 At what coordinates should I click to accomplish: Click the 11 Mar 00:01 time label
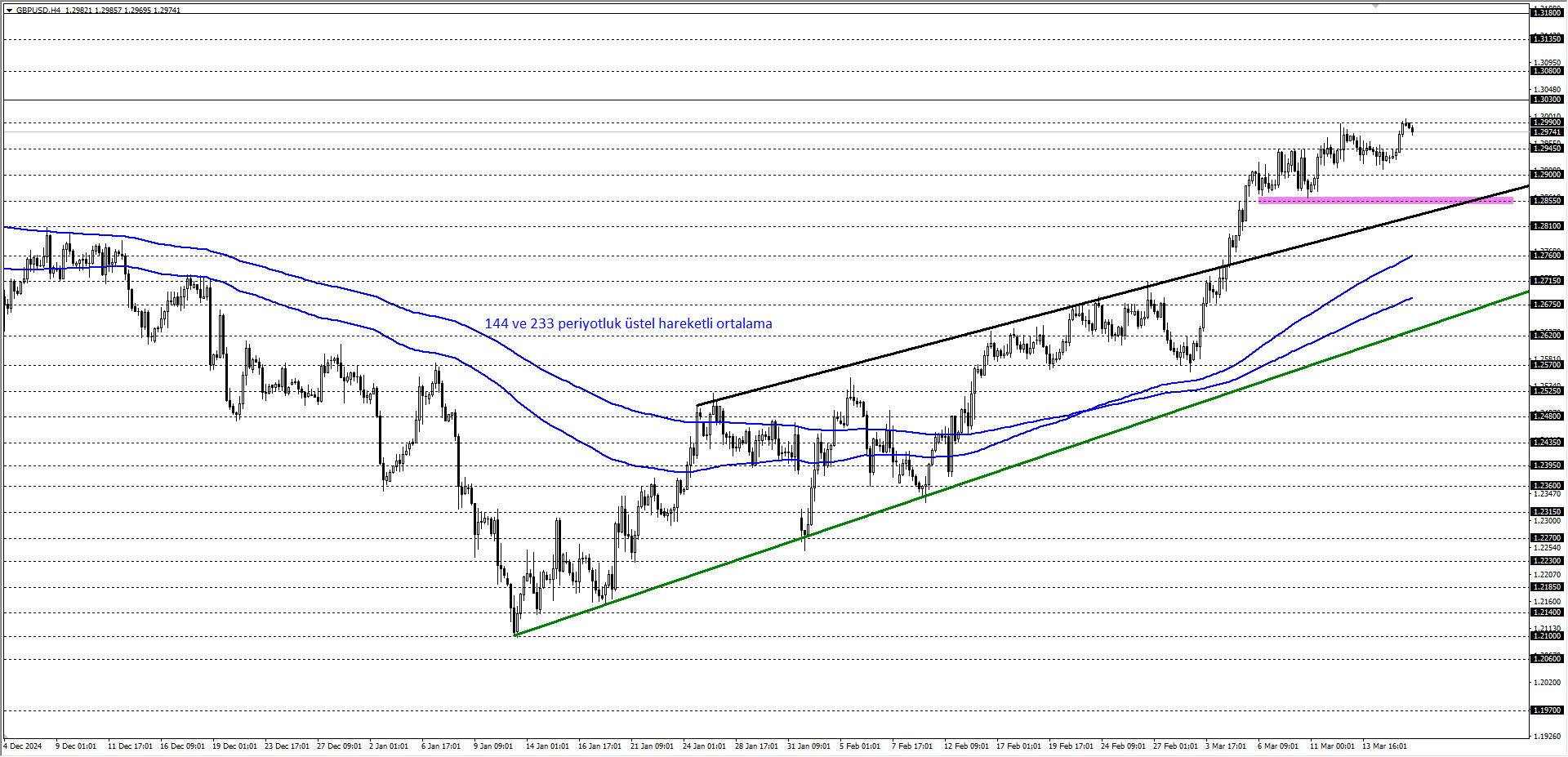click(x=1332, y=746)
